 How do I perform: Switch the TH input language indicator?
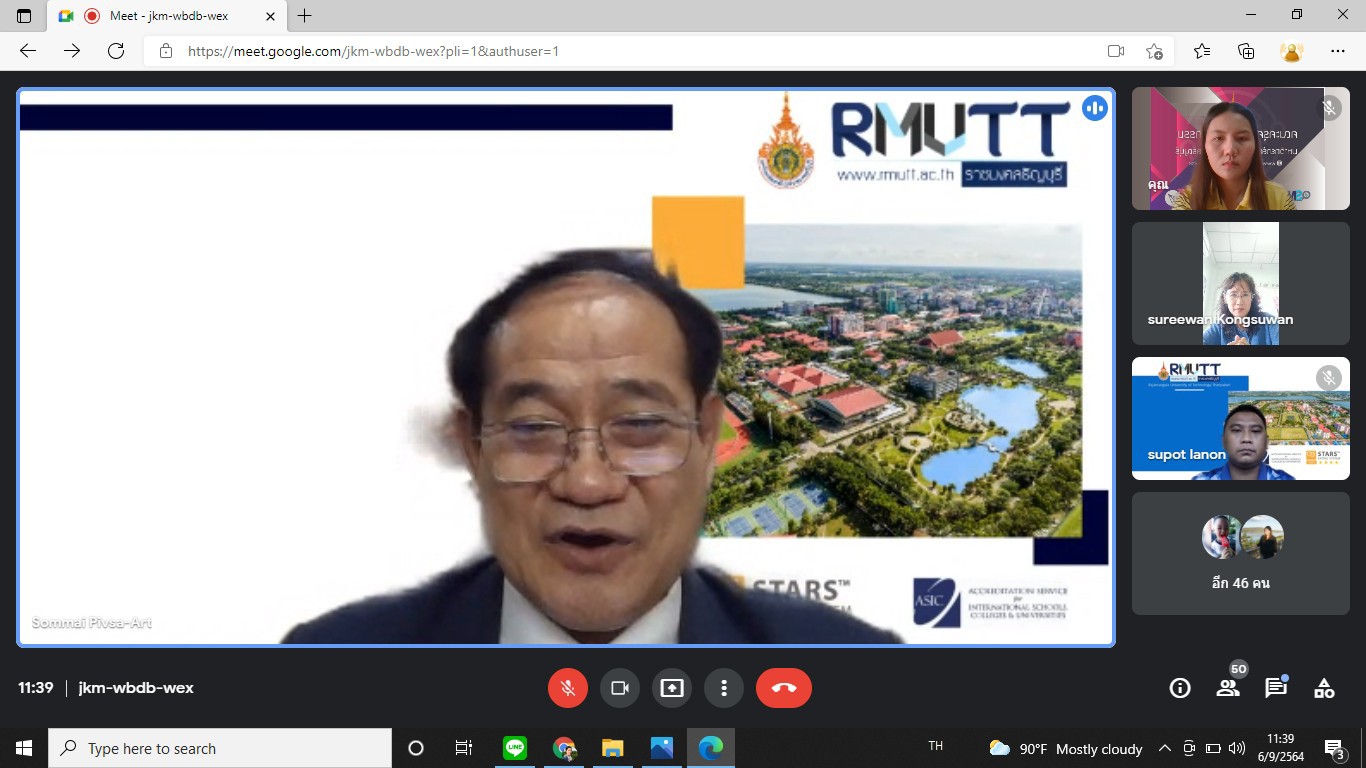[936, 746]
